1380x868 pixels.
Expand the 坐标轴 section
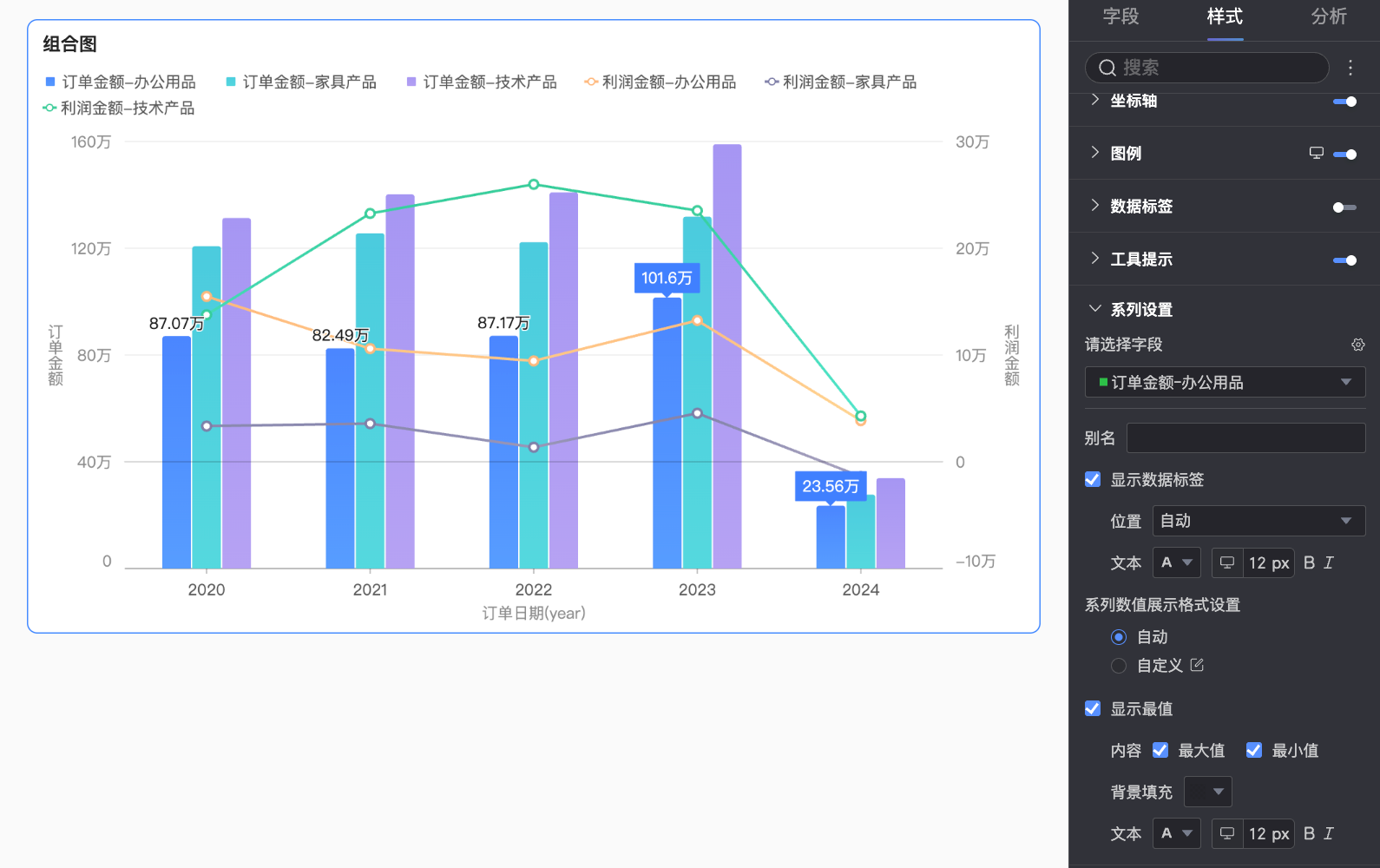coord(1095,100)
